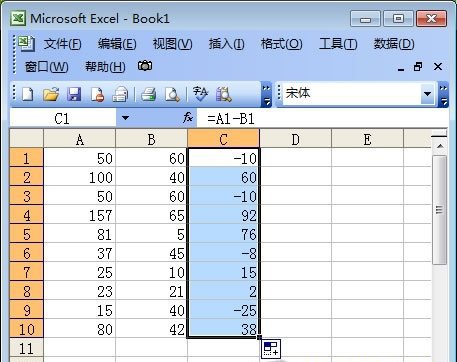
Task: Click inside the 宋体 font name field
Action: click(x=352, y=94)
